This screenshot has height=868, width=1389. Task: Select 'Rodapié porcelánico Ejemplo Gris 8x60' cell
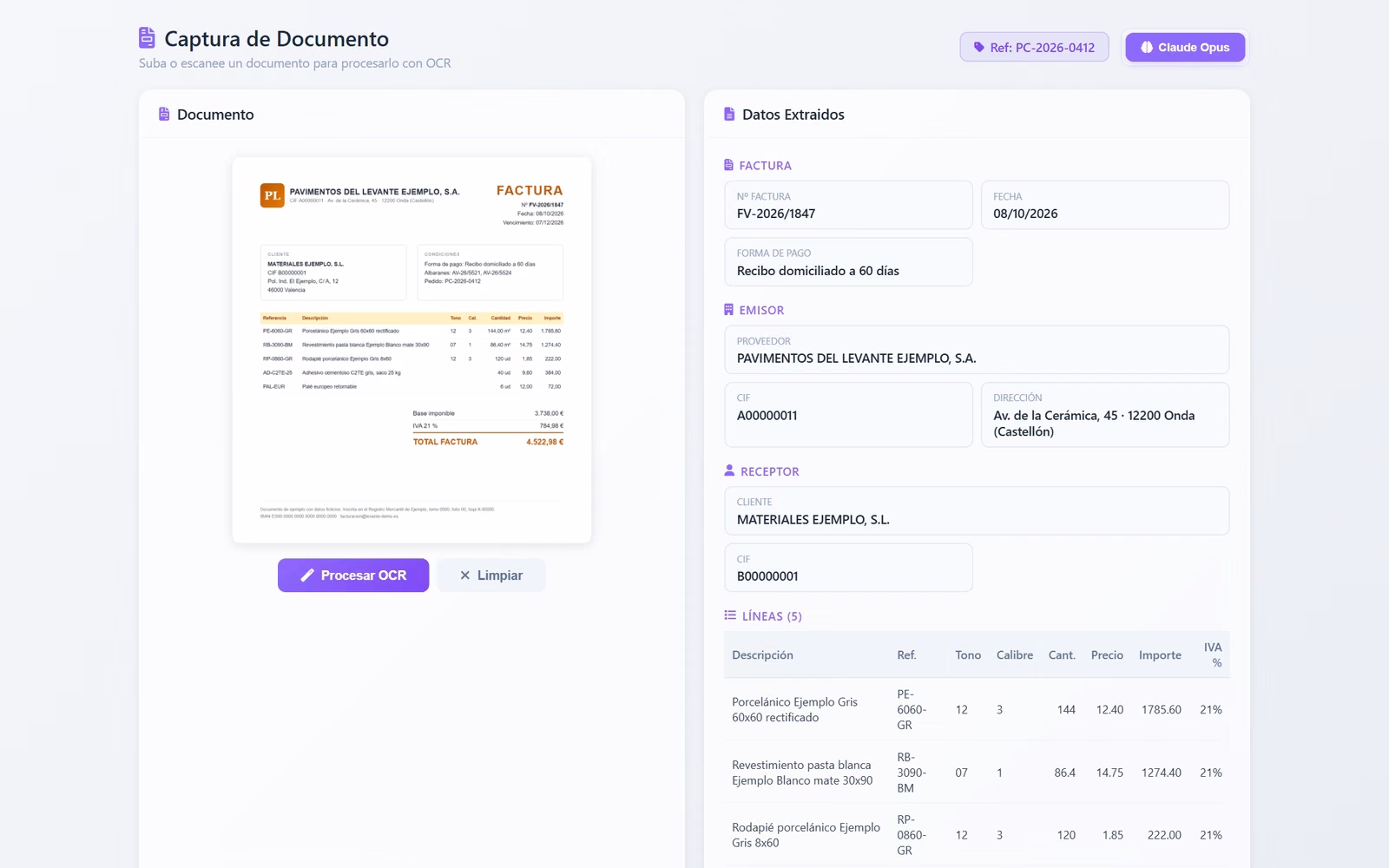(x=806, y=835)
